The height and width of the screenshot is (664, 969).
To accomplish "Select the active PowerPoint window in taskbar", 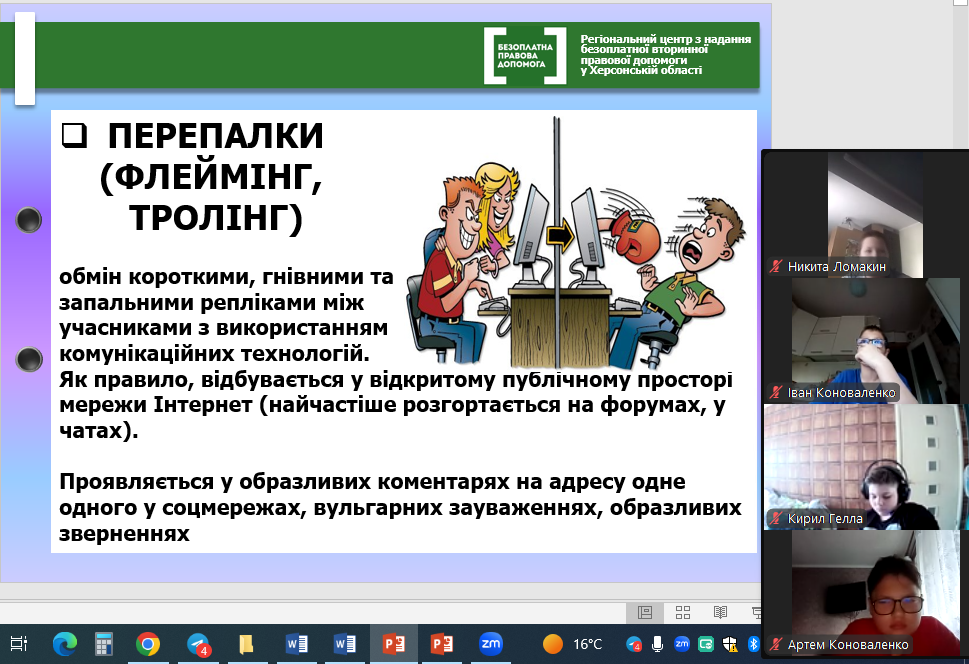I will 393,643.
